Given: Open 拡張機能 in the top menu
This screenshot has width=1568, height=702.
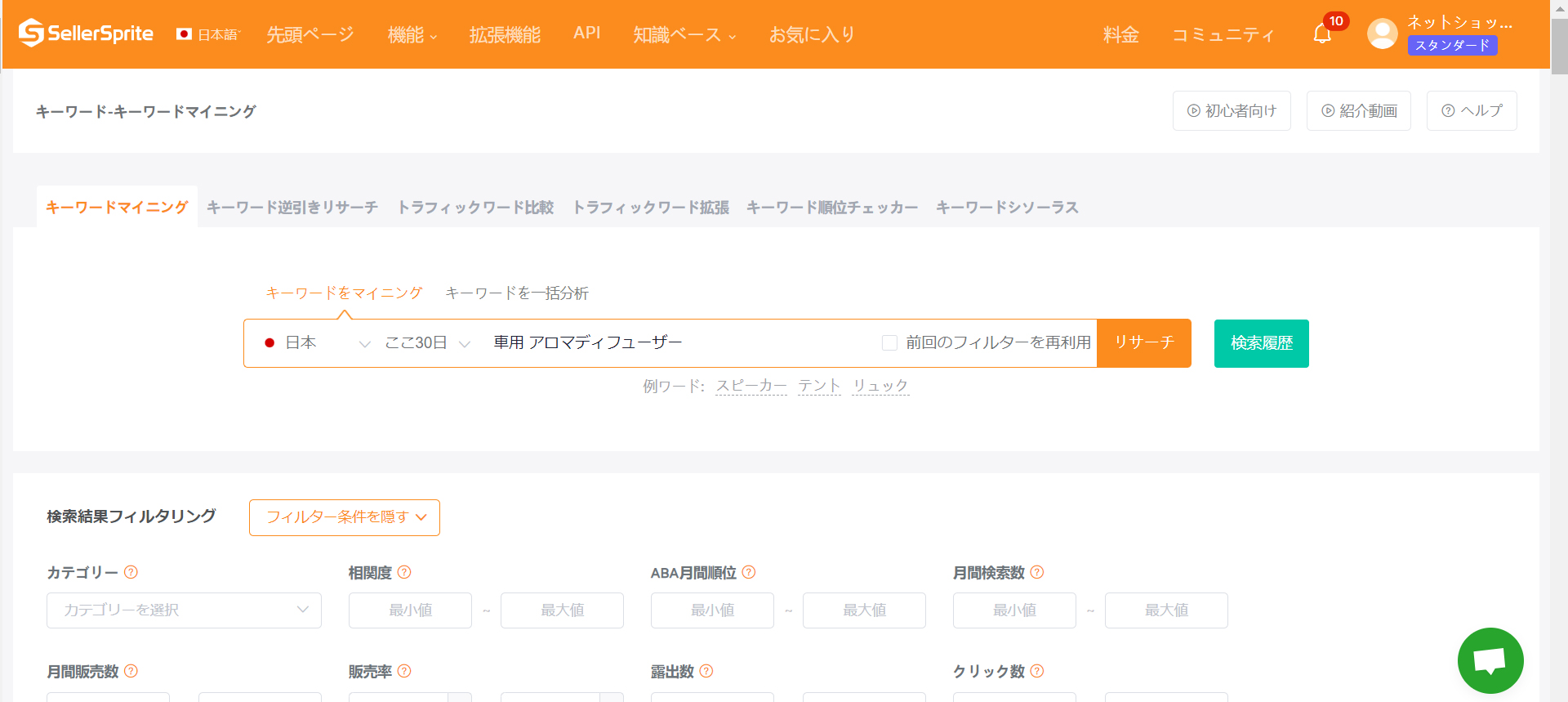Looking at the screenshot, I should (x=505, y=34).
